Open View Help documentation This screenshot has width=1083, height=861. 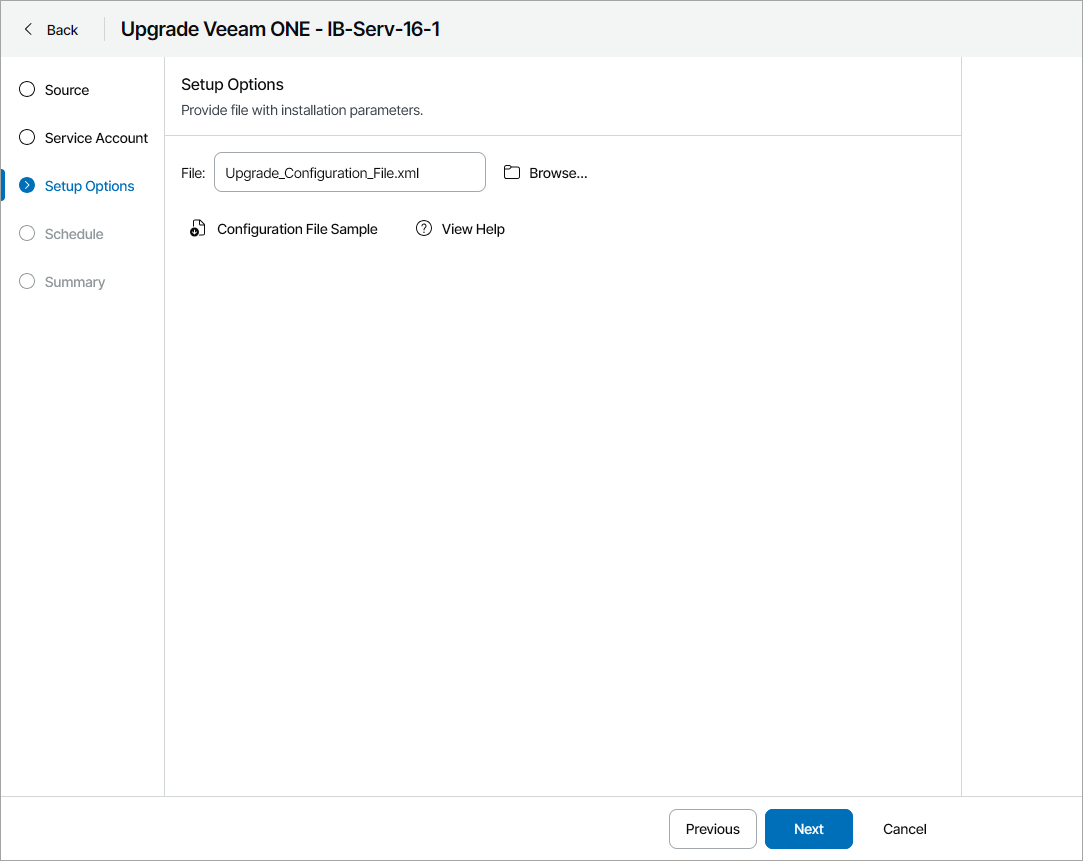click(x=472, y=228)
